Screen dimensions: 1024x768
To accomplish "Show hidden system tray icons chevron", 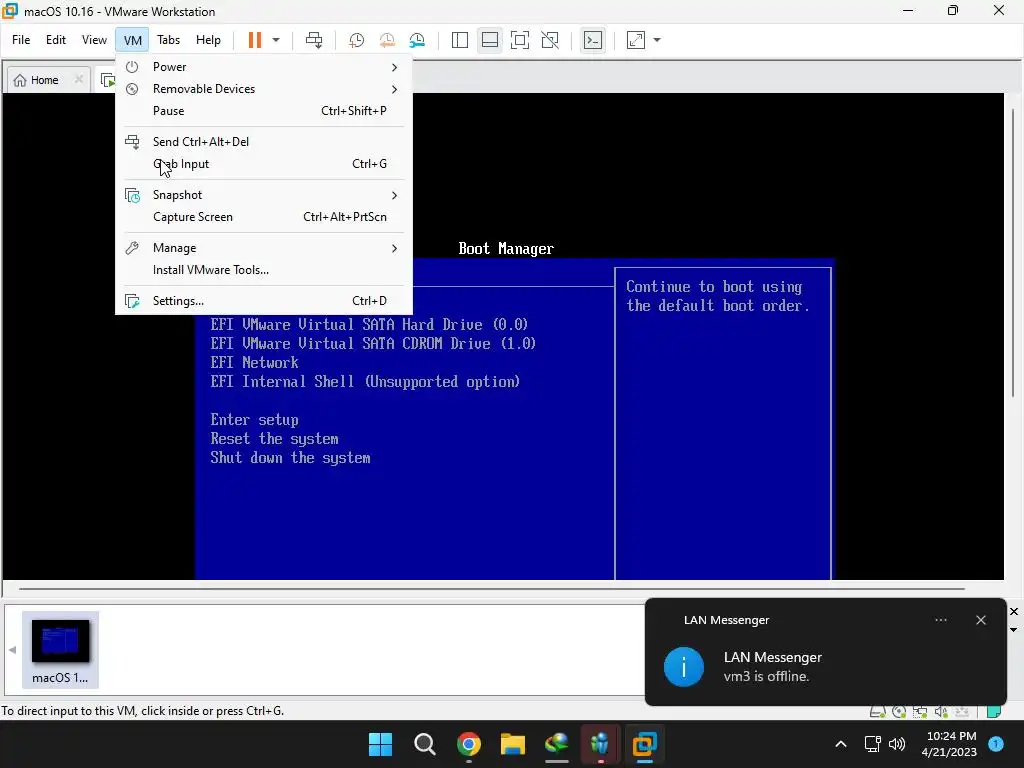I will [841, 744].
